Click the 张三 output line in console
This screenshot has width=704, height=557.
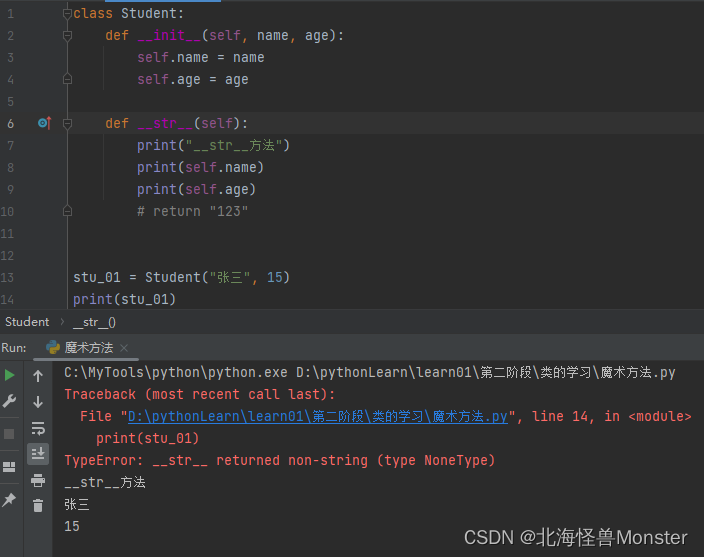(x=77, y=504)
